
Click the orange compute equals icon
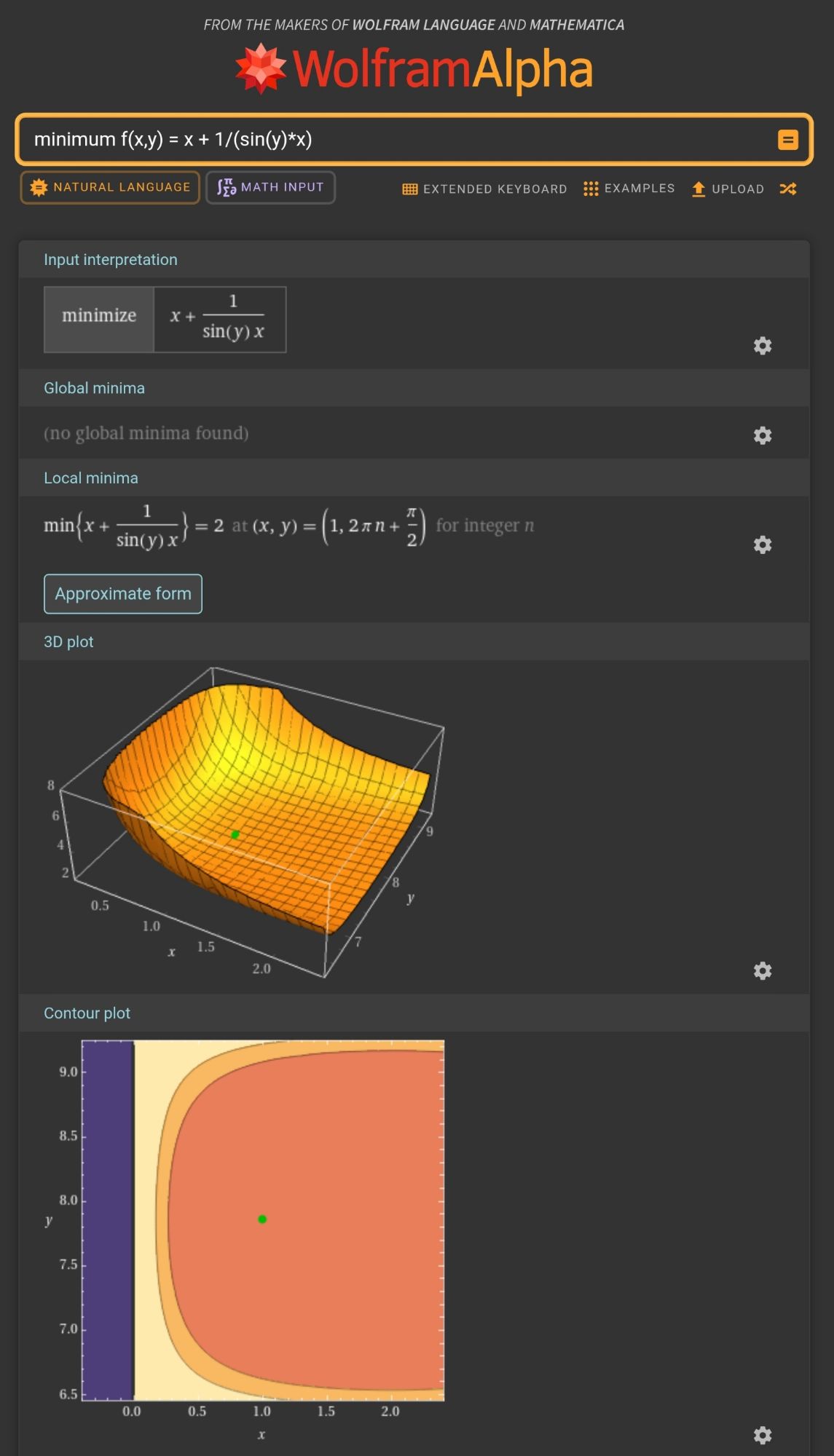click(787, 140)
